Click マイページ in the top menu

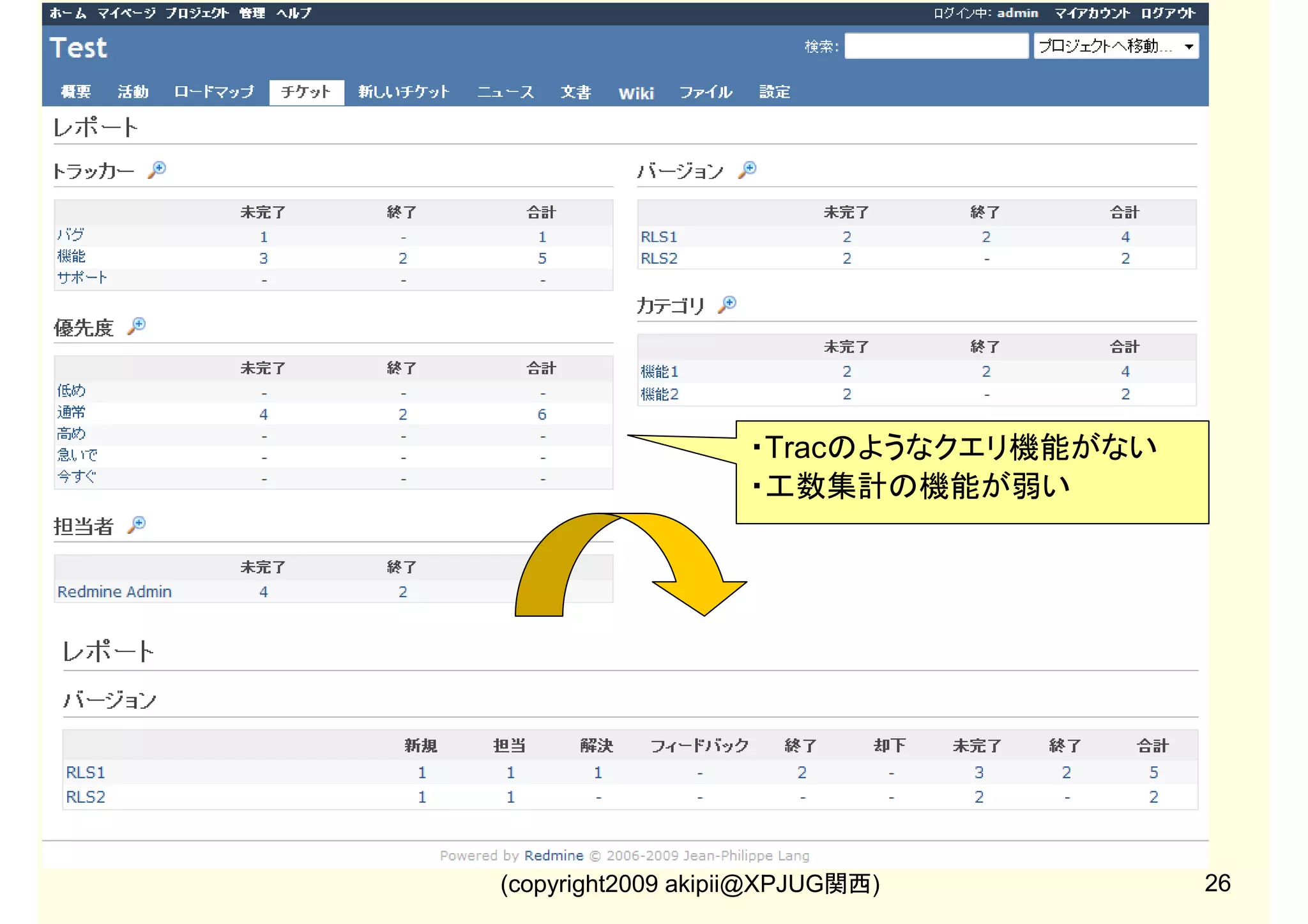(126, 13)
